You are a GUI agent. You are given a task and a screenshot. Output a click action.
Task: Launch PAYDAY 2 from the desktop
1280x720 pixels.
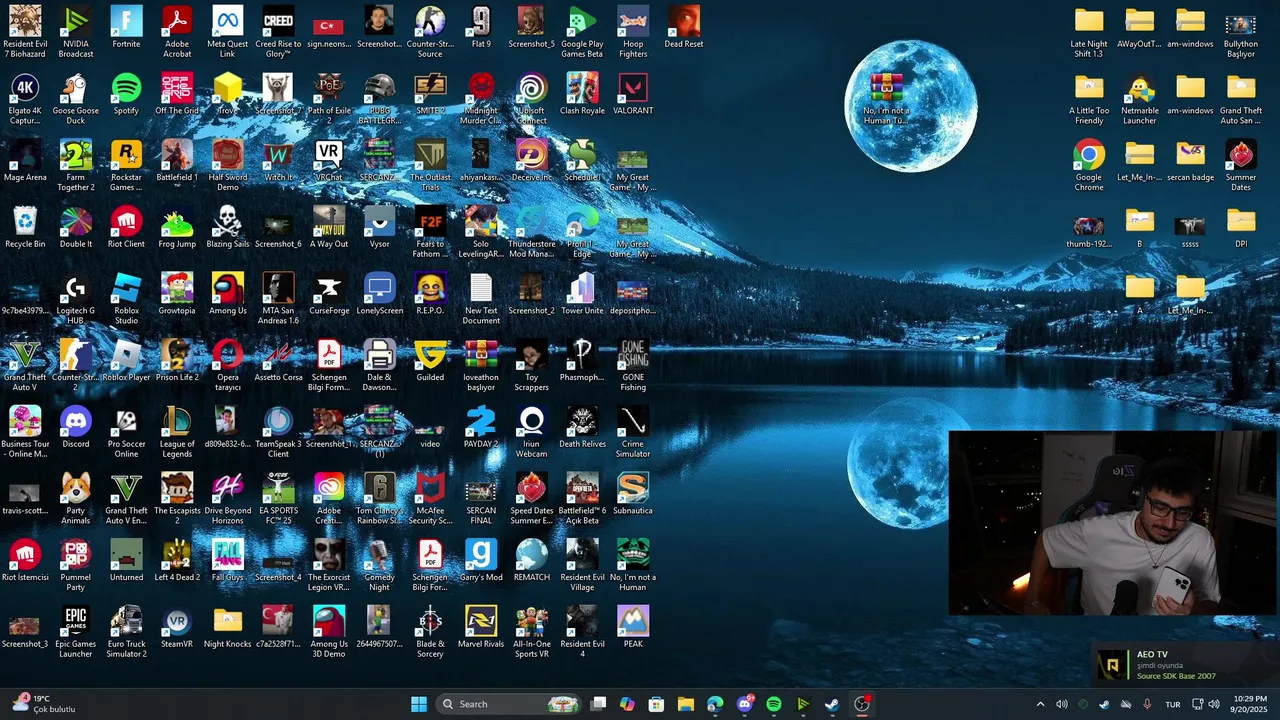[481, 428]
